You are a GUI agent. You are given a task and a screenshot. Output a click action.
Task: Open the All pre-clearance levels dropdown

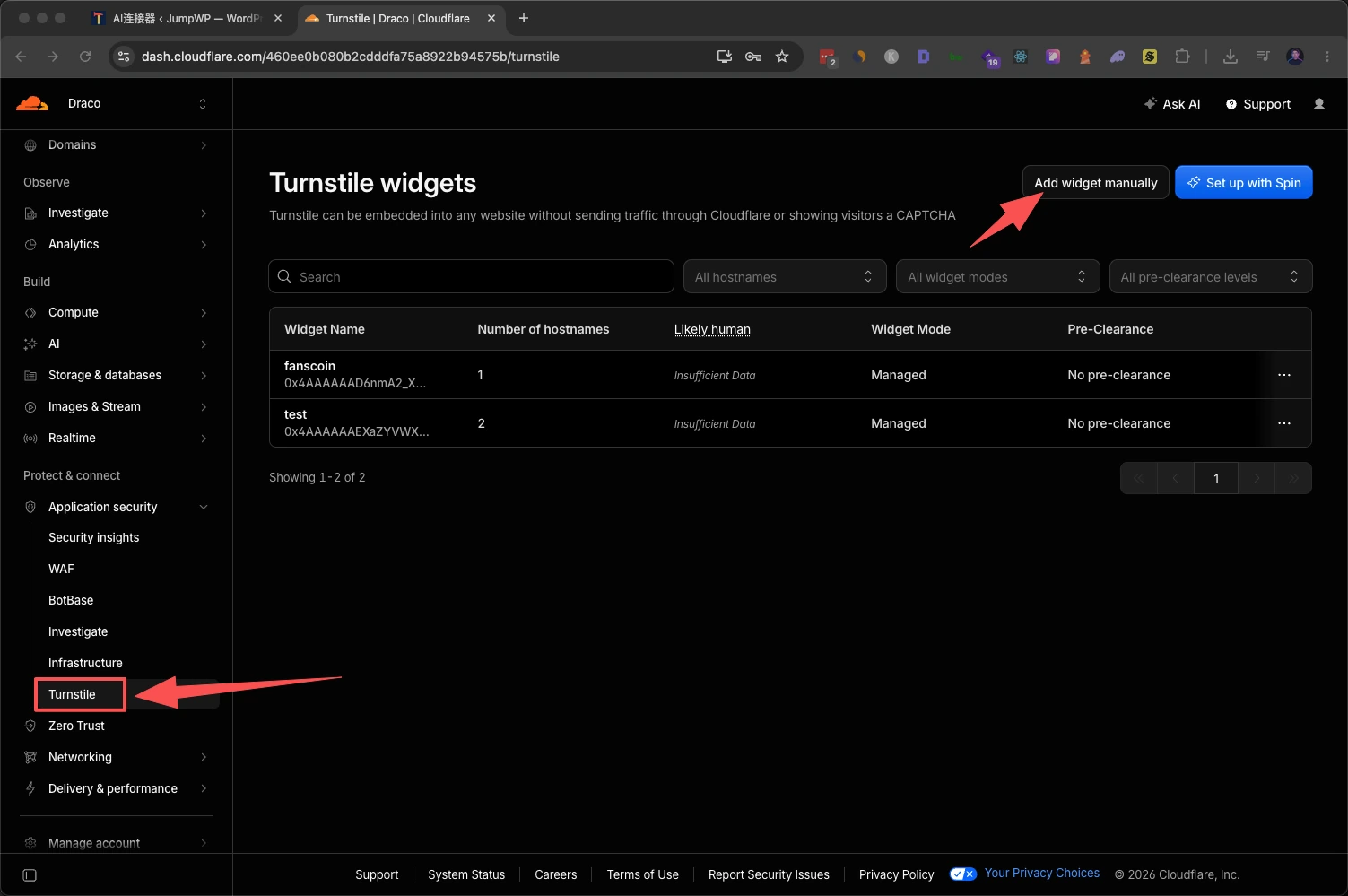[x=1211, y=277]
